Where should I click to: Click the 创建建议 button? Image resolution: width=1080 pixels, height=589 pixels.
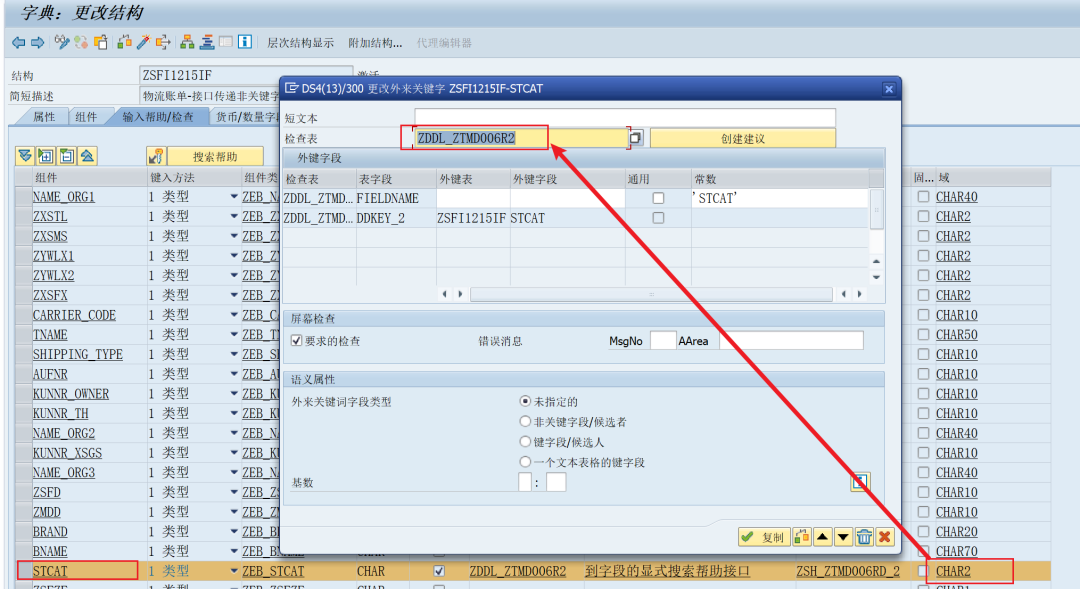point(742,138)
